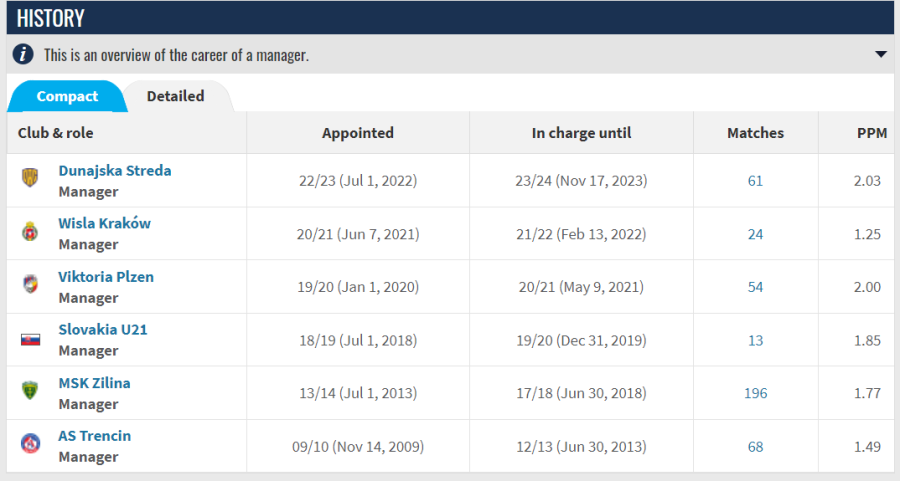900x481 pixels.
Task: Open the Dunajska Streda club link
Action: pyautogui.click(x=115, y=170)
